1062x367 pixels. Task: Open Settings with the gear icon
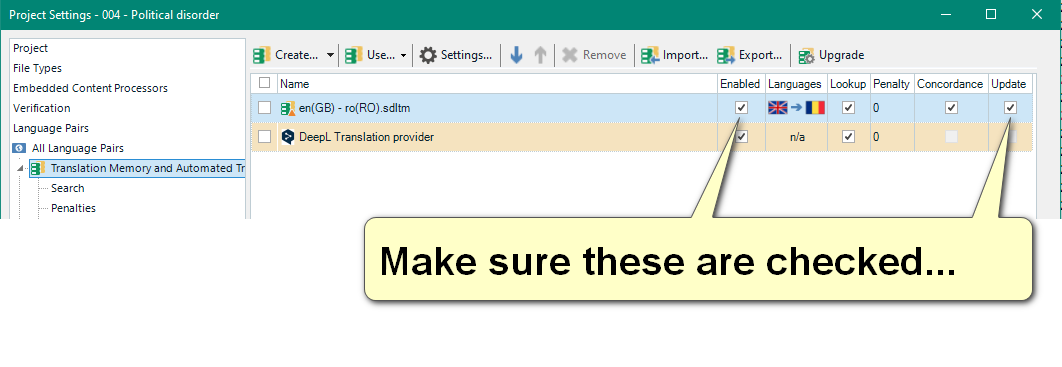pyautogui.click(x=456, y=56)
